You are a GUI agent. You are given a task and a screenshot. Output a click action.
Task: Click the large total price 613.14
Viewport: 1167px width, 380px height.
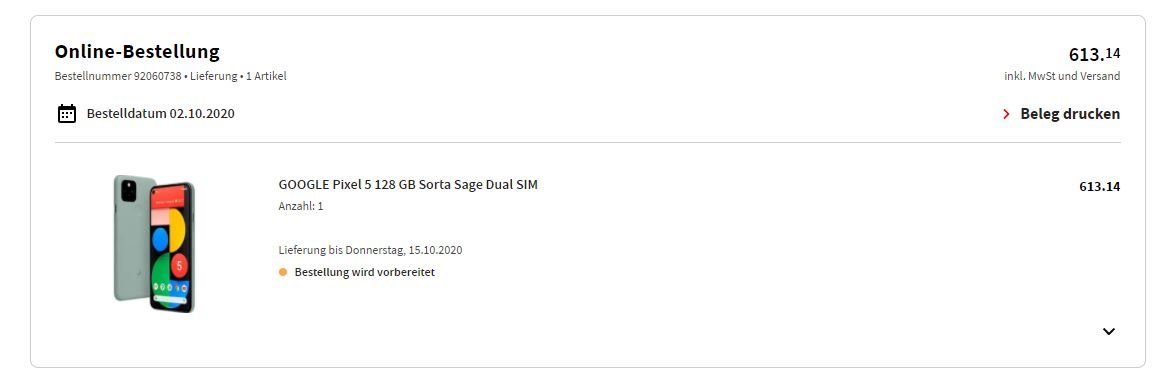1094,54
